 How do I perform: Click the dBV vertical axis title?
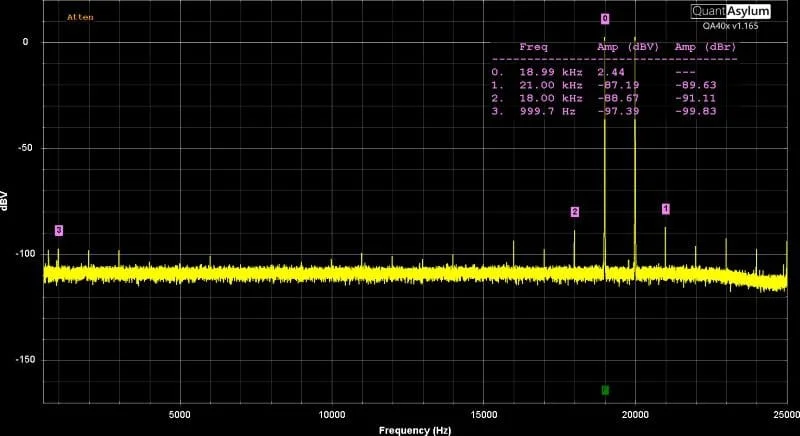pos(4,200)
